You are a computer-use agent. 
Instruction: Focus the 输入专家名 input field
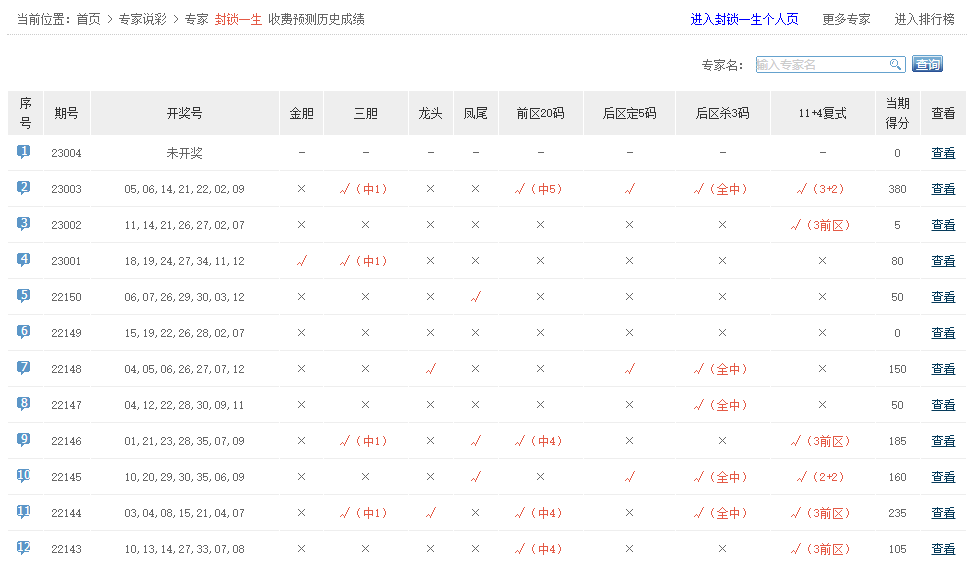(820, 65)
